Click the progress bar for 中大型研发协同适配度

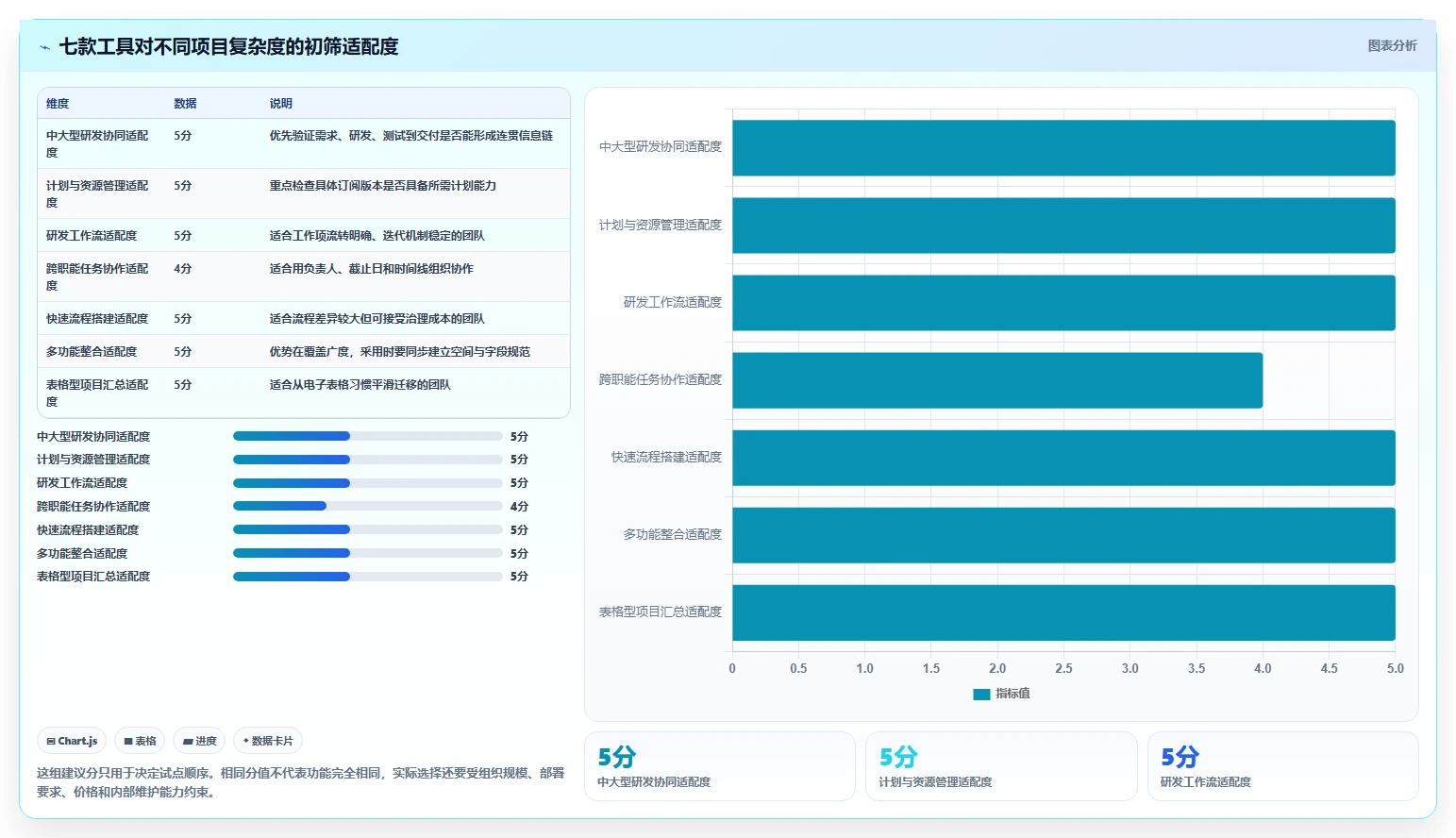point(367,436)
